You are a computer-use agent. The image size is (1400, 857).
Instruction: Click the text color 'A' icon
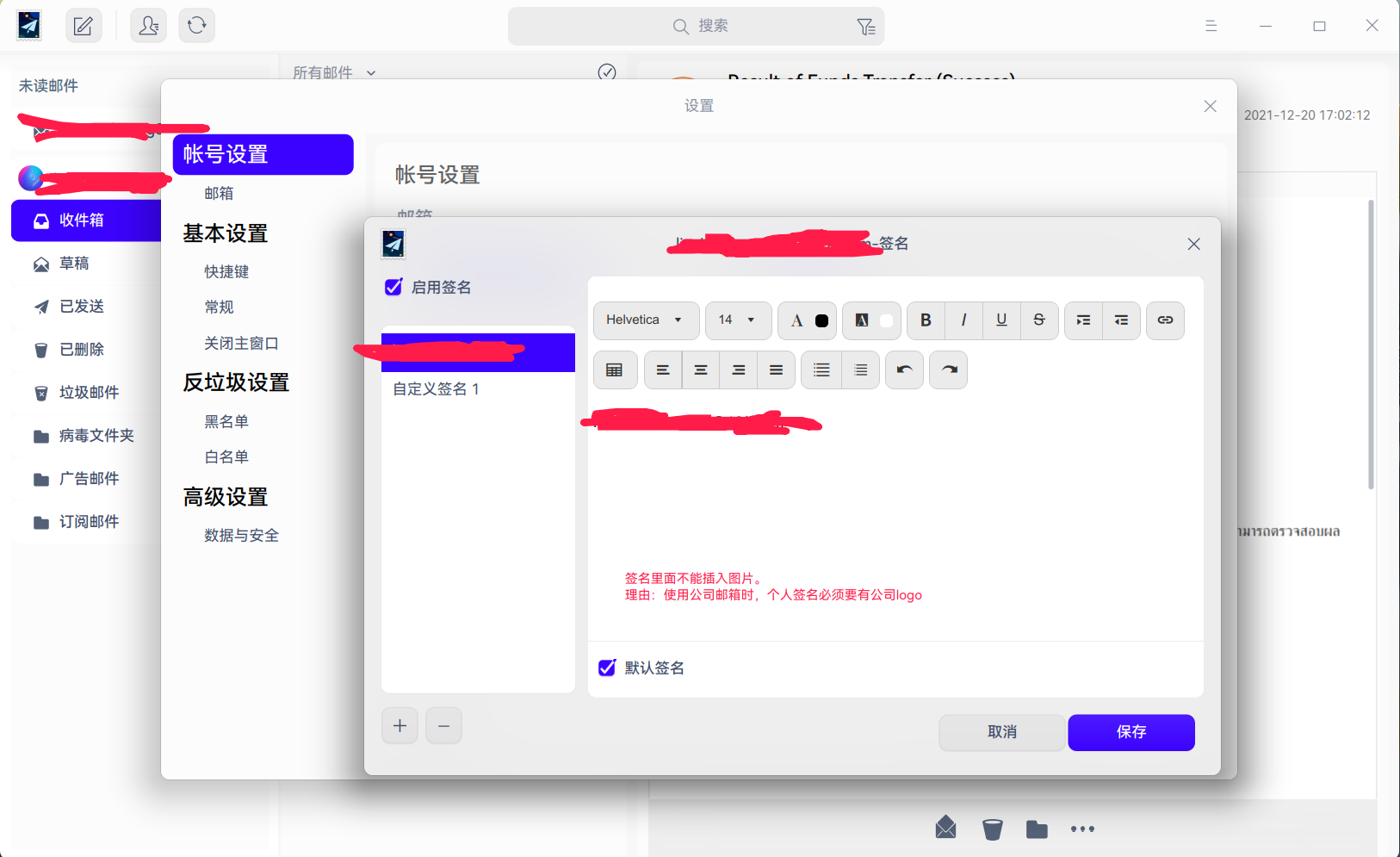(x=797, y=321)
